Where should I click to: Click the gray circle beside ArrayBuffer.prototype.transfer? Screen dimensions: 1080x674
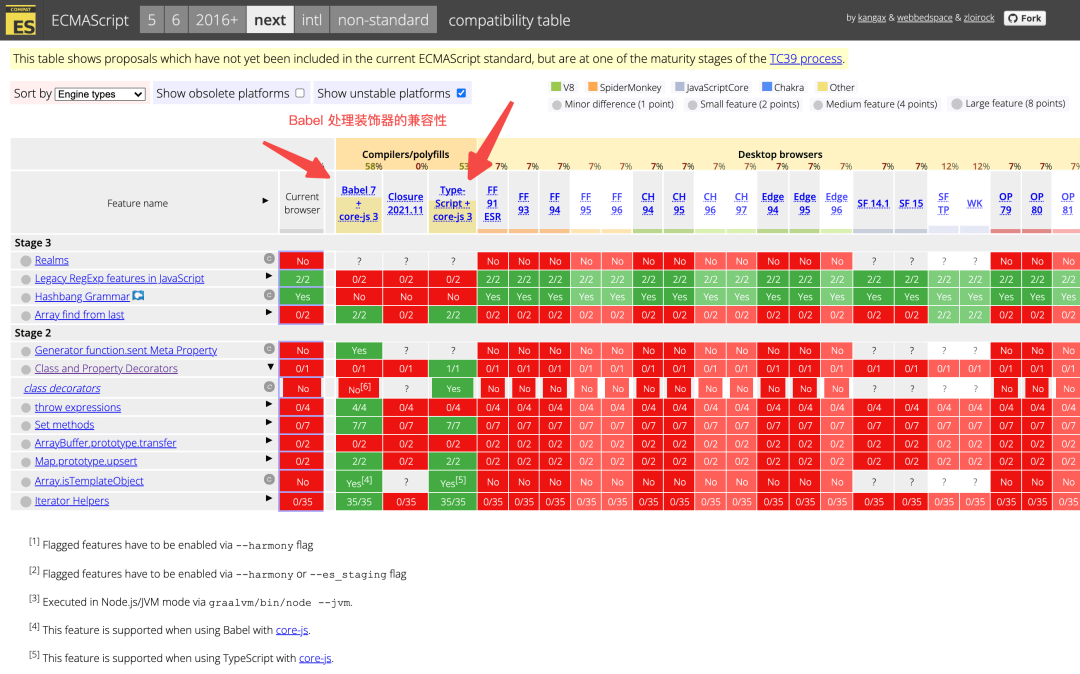coord(25,444)
